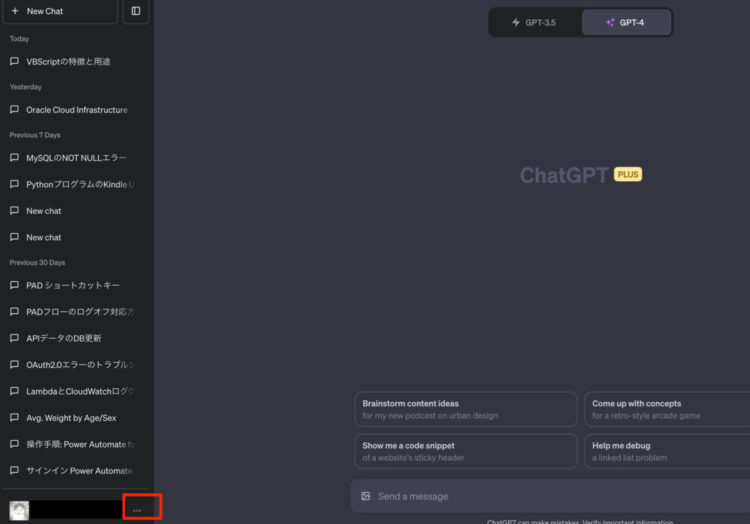750x524 pixels.
Task: Choose the Come up with concepts suggestion
Action: [x=667, y=409]
